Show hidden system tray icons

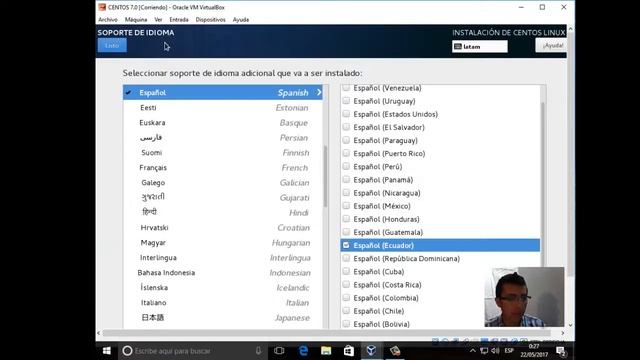[473, 351]
